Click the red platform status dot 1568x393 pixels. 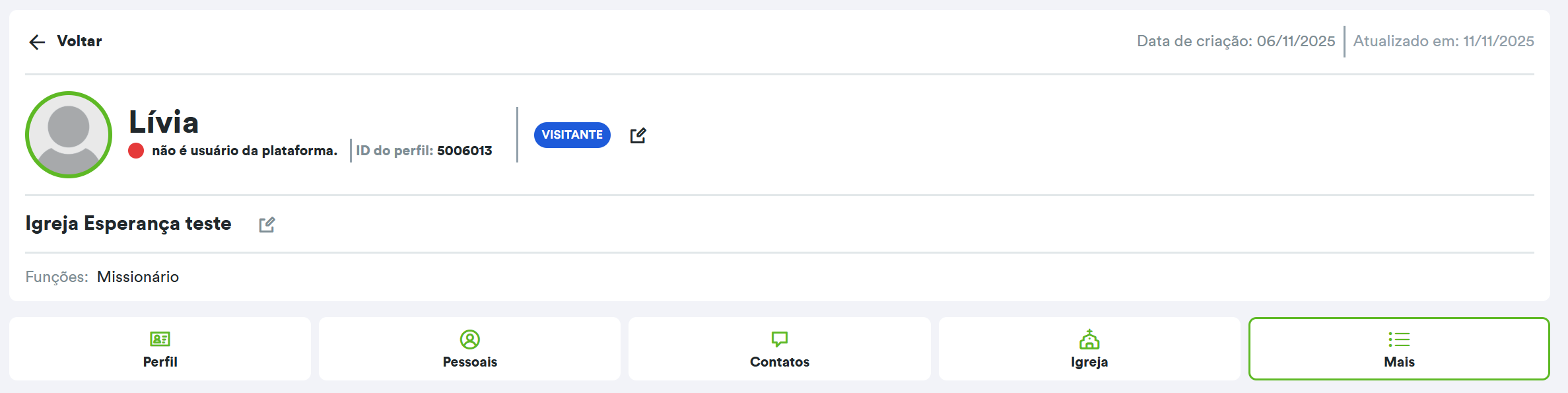(x=136, y=151)
